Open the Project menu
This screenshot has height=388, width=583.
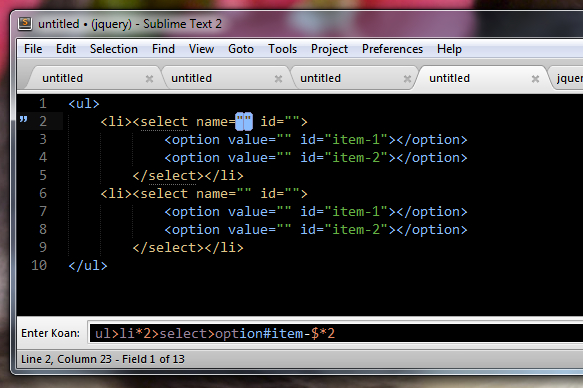tap(329, 49)
